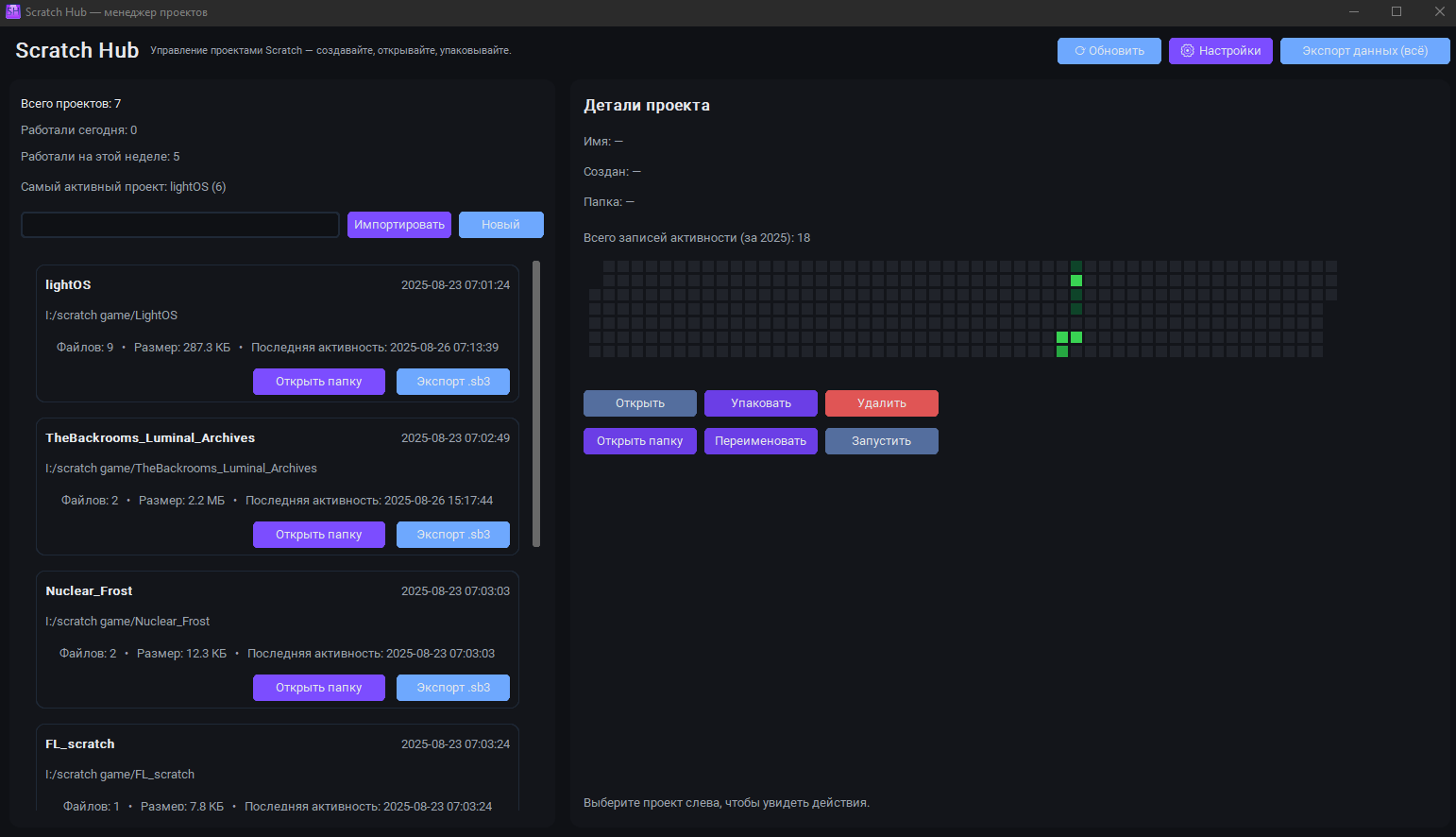The image size is (1456, 837).
Task: Click Открыть папку in details panel
Action: click(640, 441)
